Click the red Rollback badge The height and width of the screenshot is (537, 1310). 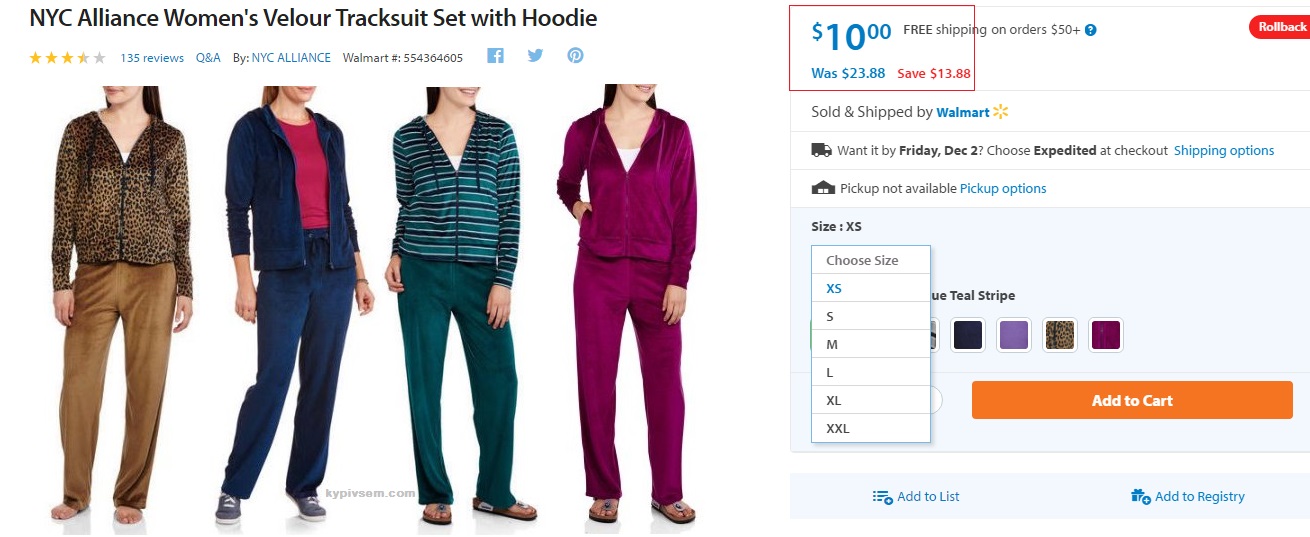click(x=1281, y=27)
